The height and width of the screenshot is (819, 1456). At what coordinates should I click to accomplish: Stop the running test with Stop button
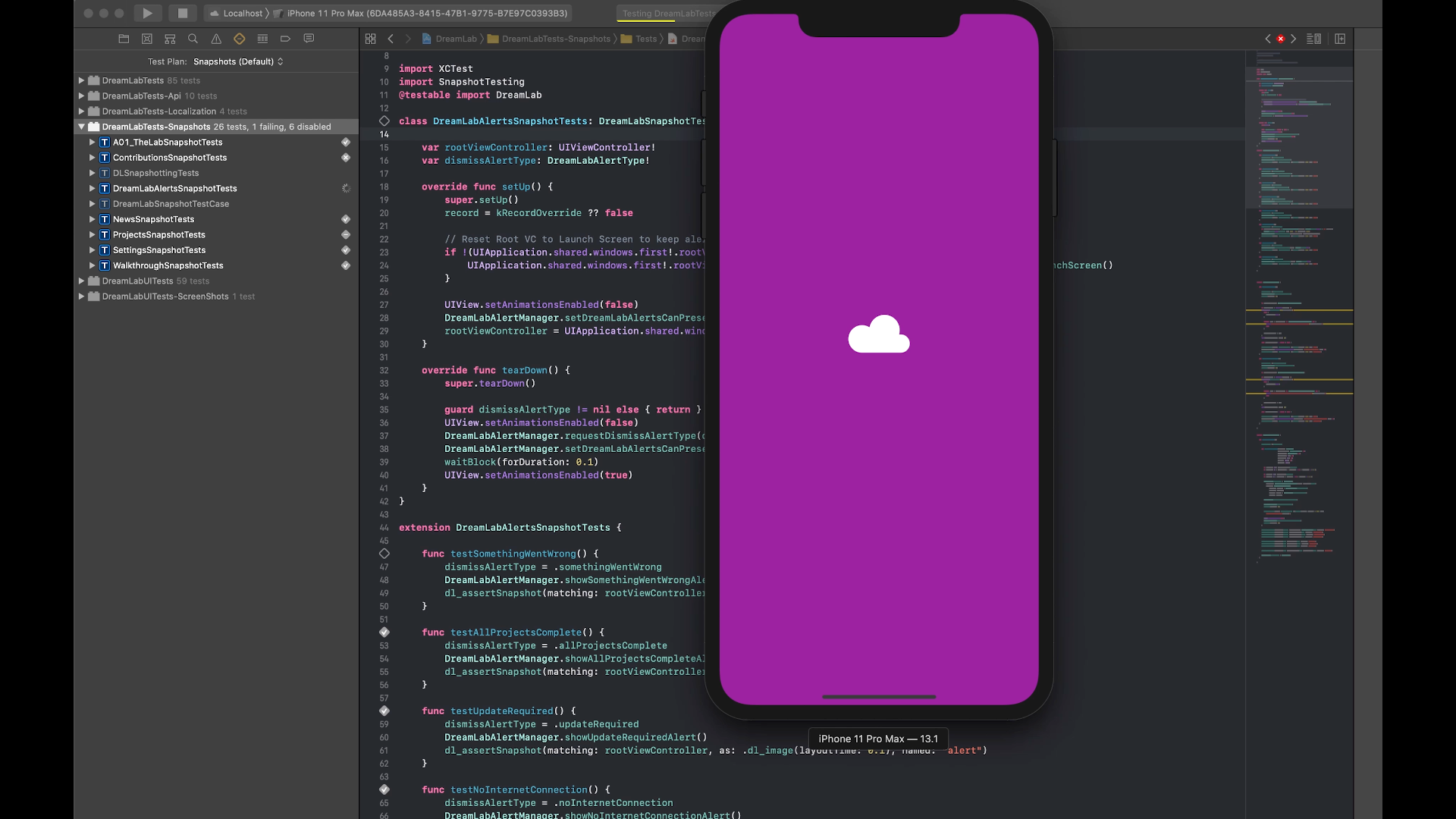click(183, 13)
